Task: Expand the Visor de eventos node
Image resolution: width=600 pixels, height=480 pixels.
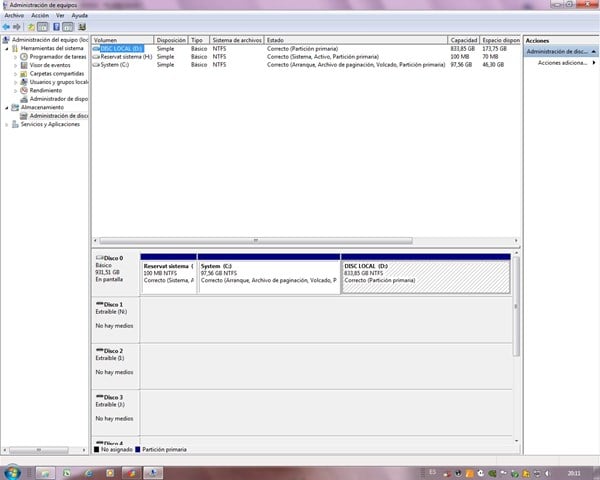Action: tap(15, 65)
